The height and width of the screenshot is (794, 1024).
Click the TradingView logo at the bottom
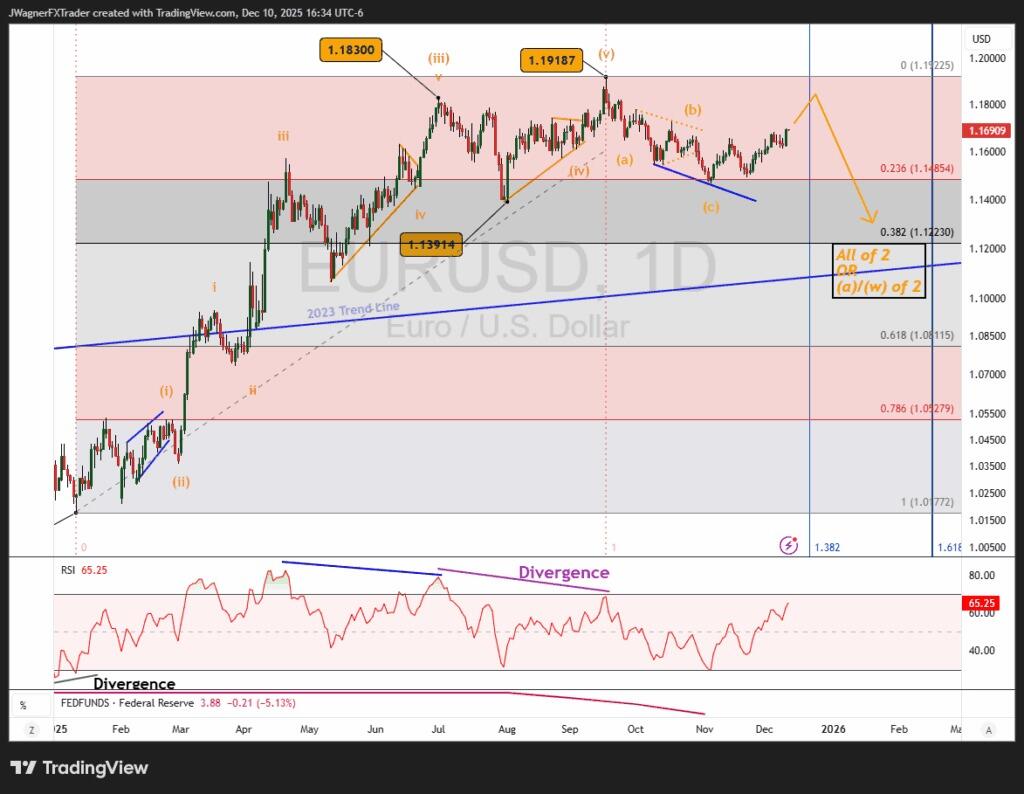79,768
